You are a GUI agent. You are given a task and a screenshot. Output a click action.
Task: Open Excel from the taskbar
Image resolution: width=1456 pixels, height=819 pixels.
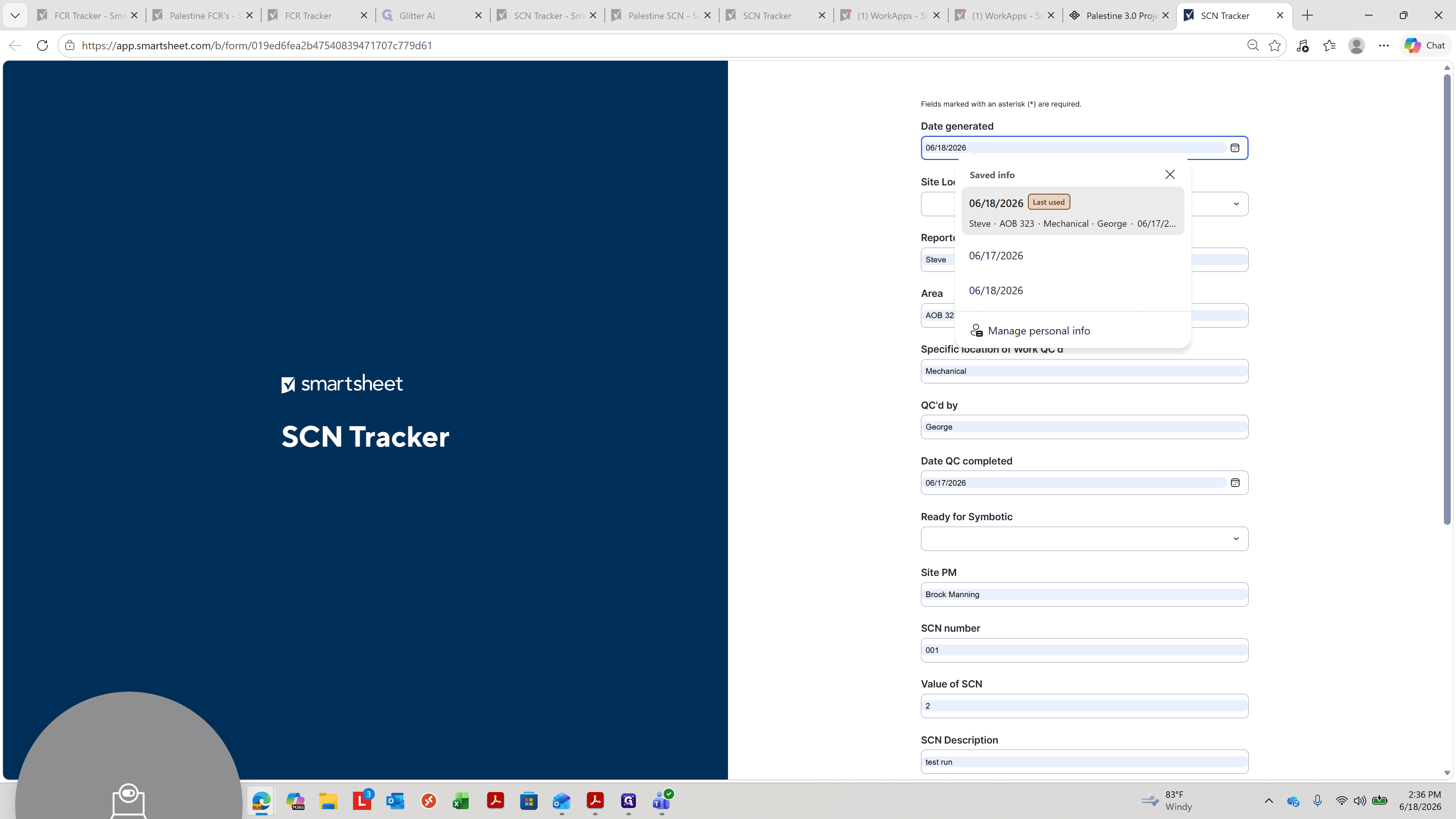point(461,801)
